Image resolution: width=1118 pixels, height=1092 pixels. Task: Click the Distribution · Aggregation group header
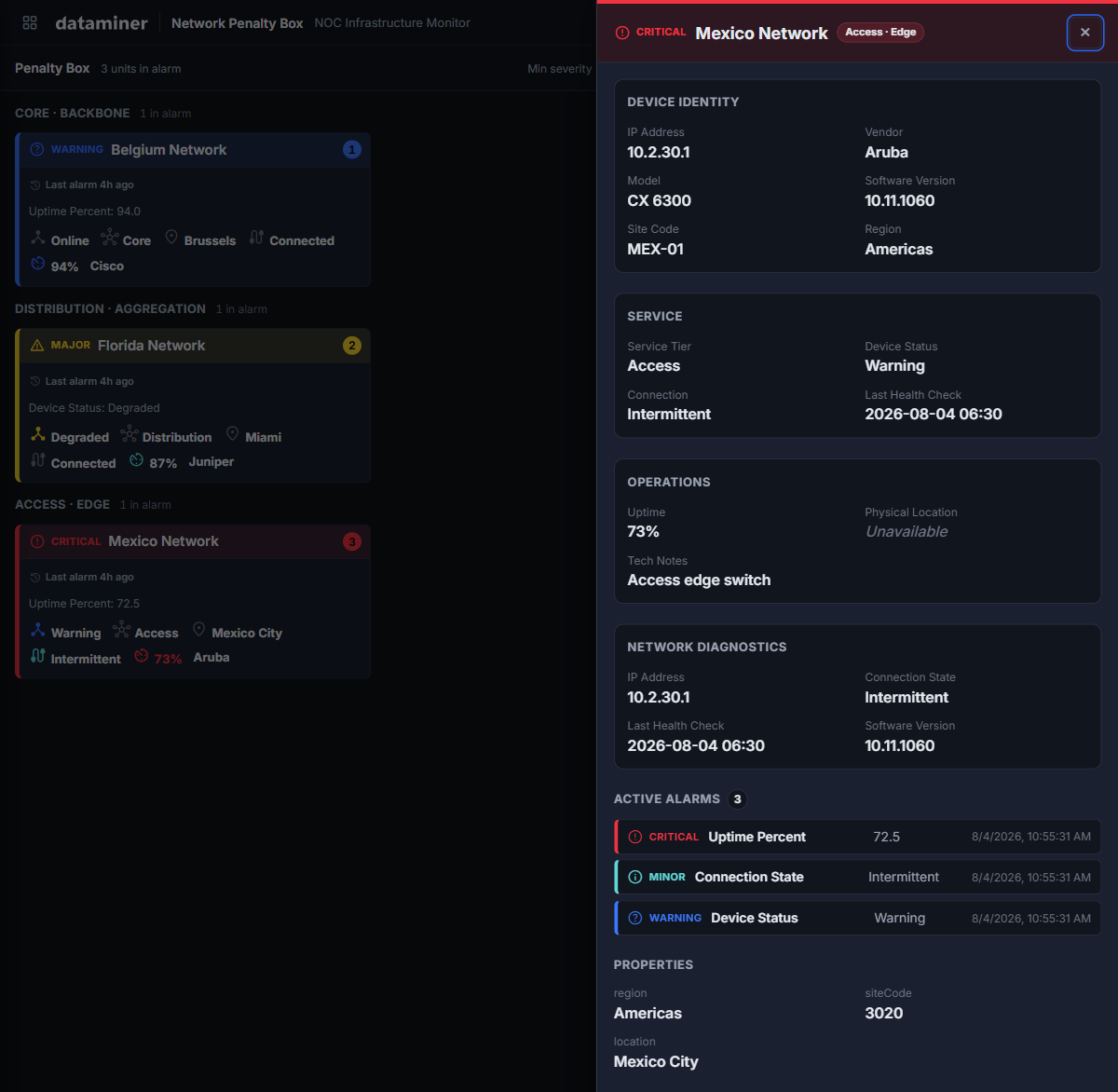point(110,308)
